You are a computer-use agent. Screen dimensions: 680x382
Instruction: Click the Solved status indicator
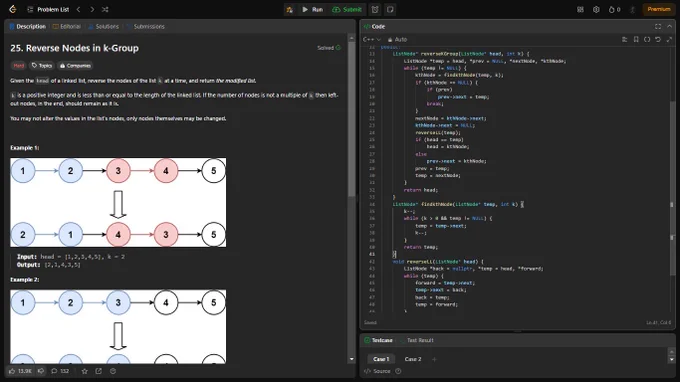click(x=329, y=48)
